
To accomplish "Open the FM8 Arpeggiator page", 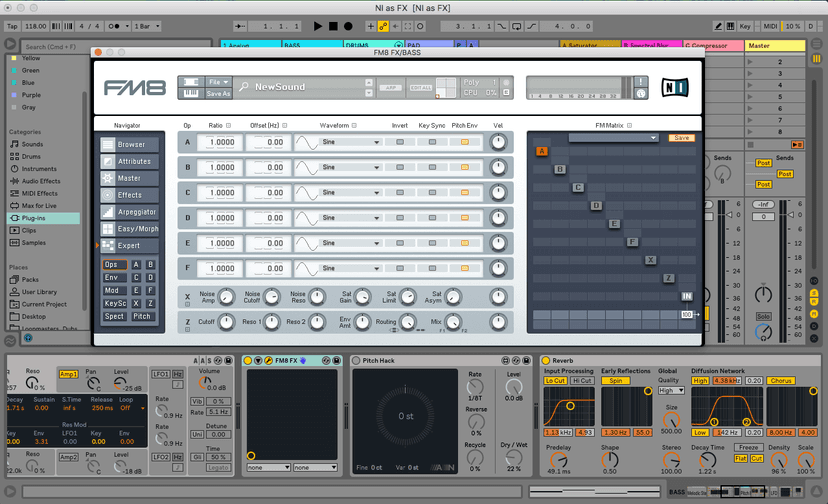I will coord(129,212).
